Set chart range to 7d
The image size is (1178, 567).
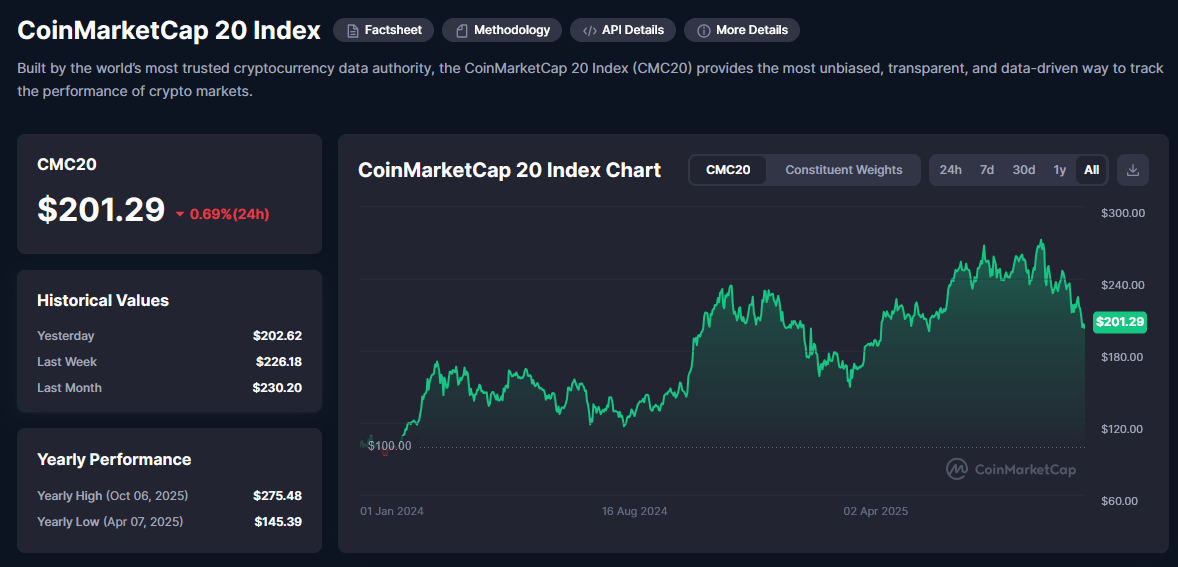(x=986, y=170)
